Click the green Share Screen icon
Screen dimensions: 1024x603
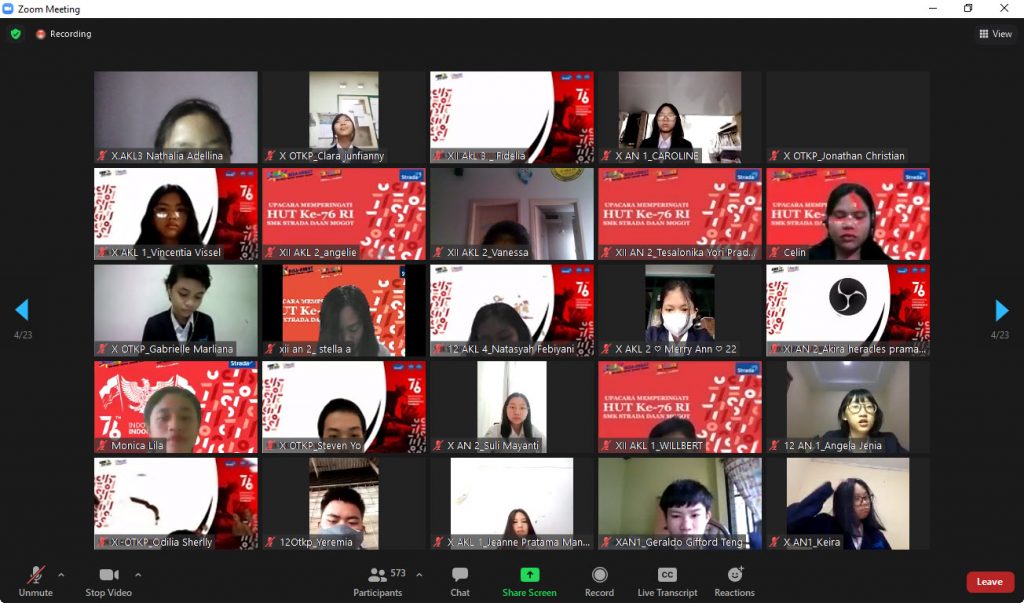point(529,575)
